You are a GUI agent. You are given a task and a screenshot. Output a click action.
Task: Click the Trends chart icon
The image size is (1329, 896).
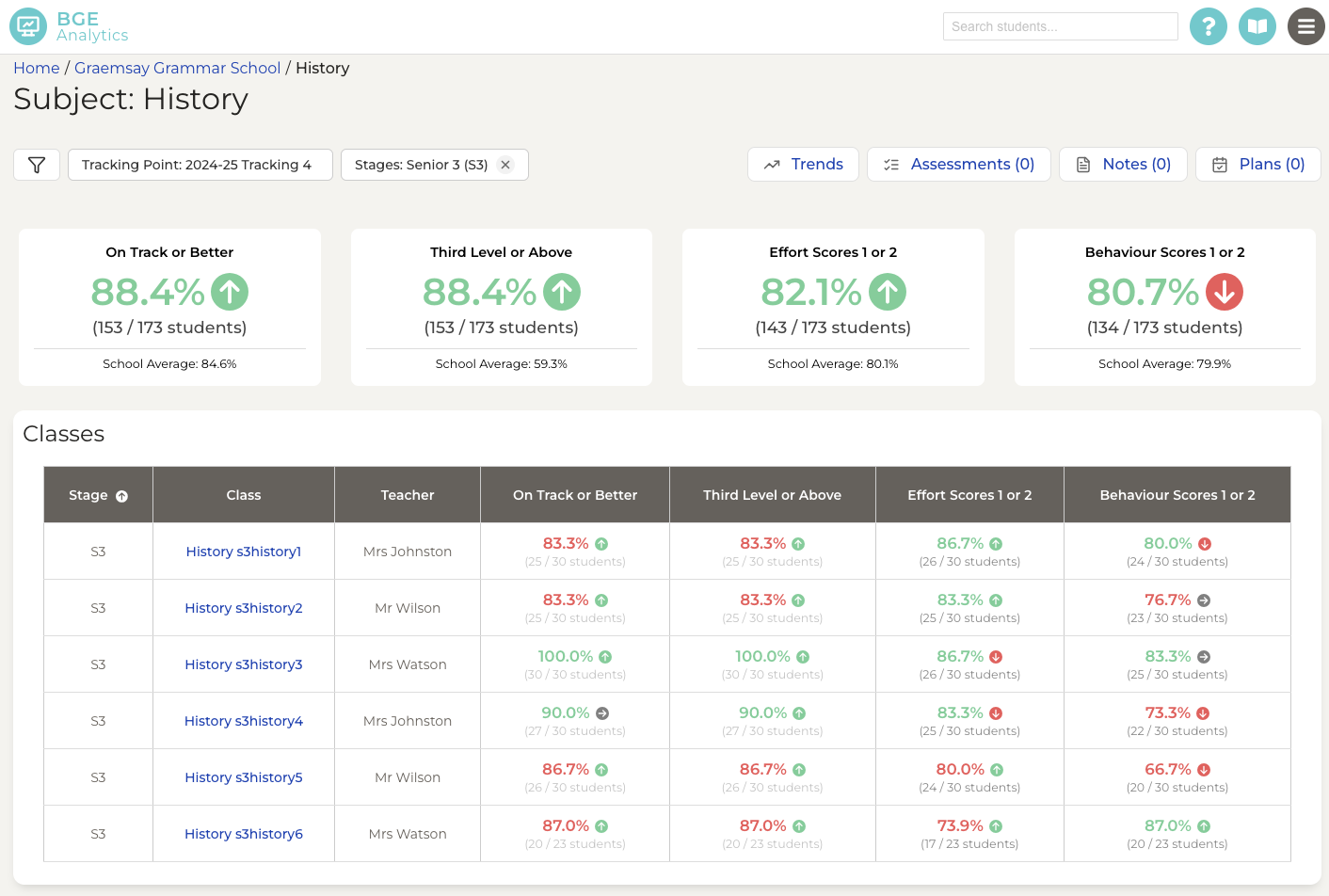[774, 163]
